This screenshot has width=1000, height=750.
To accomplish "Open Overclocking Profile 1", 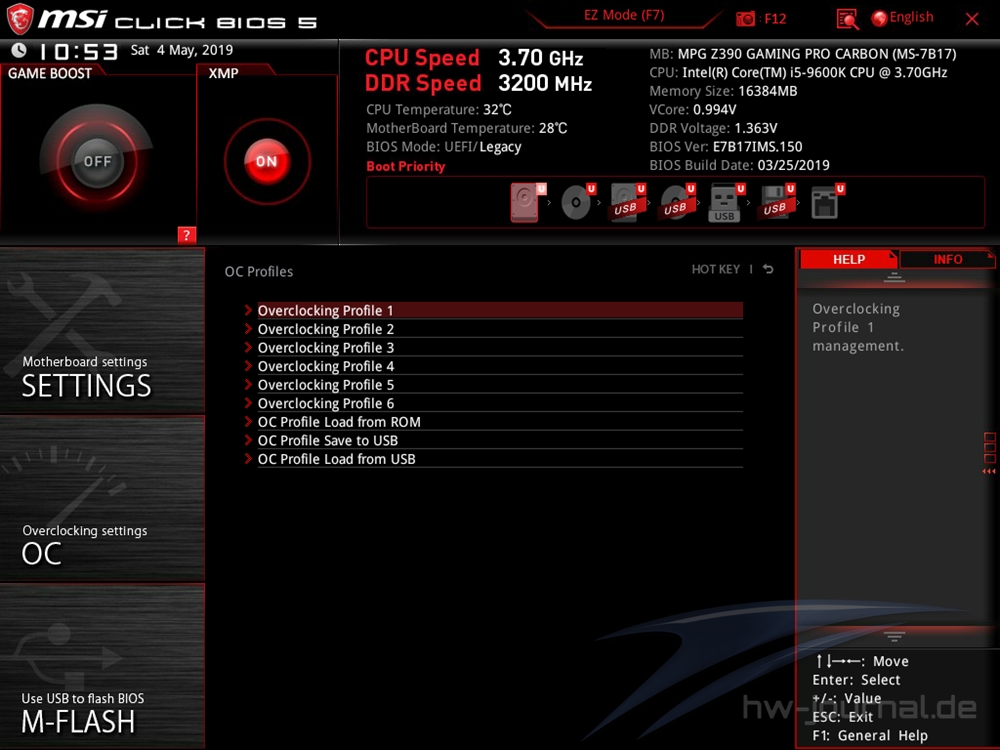I will 500,311.
